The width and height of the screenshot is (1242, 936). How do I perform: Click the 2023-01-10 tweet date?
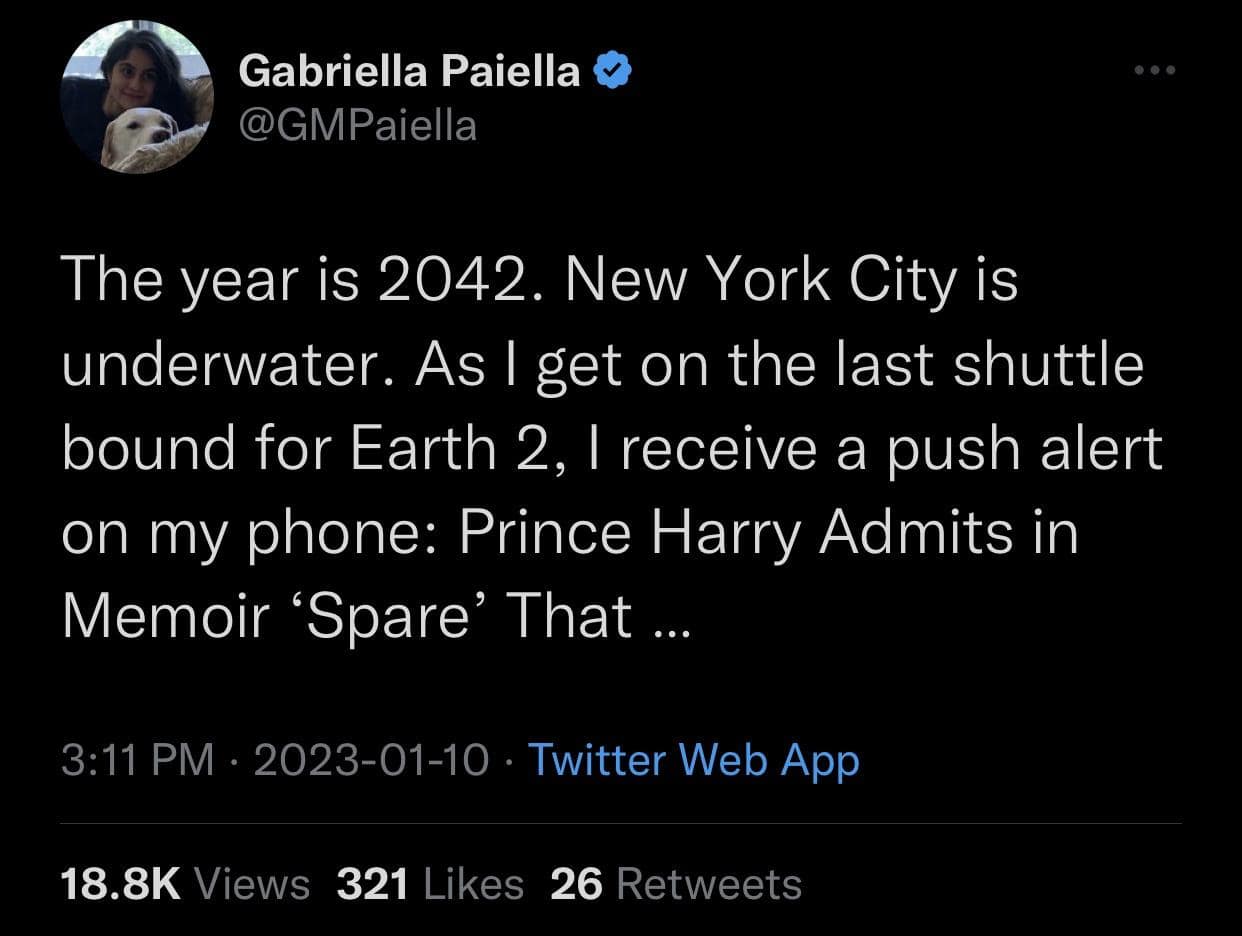pyautogui.click(x=372, y=761)
